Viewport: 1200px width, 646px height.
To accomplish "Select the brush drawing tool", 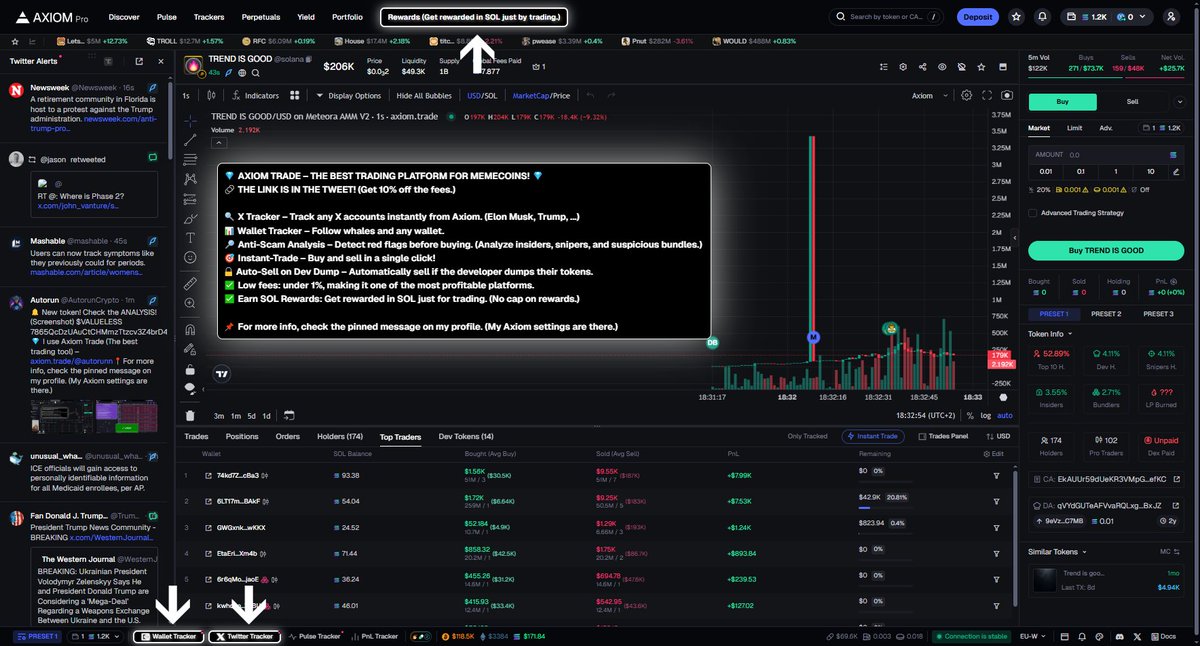I will 190,217.
